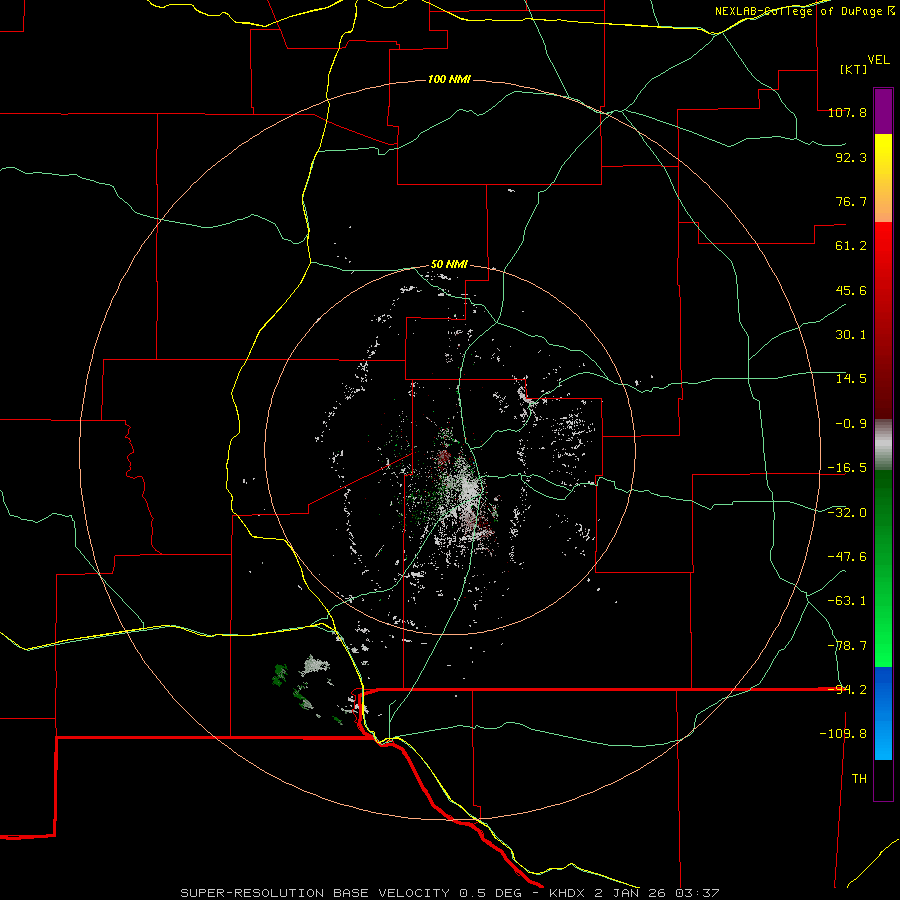The height and width of the screenshot is (900, 900).
Task: Click the -94.2 legend value
Action: click(847, 690)
